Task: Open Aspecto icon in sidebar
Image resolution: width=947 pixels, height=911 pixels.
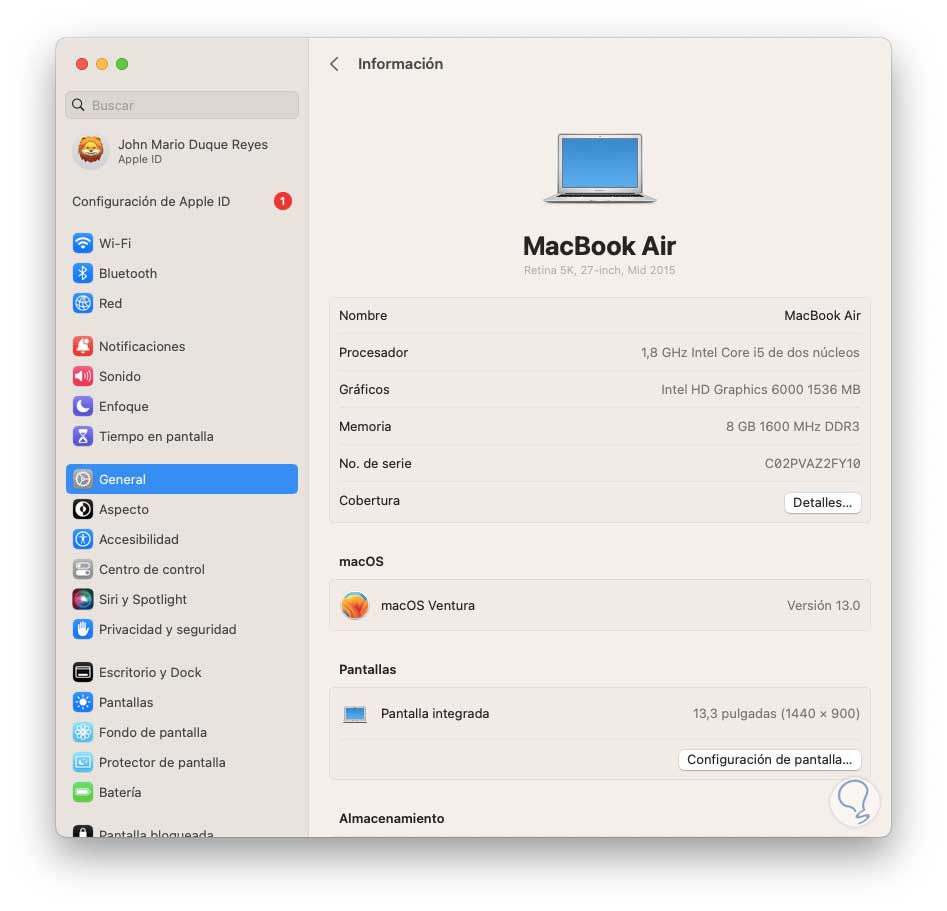Action: [x=83, y=509]
